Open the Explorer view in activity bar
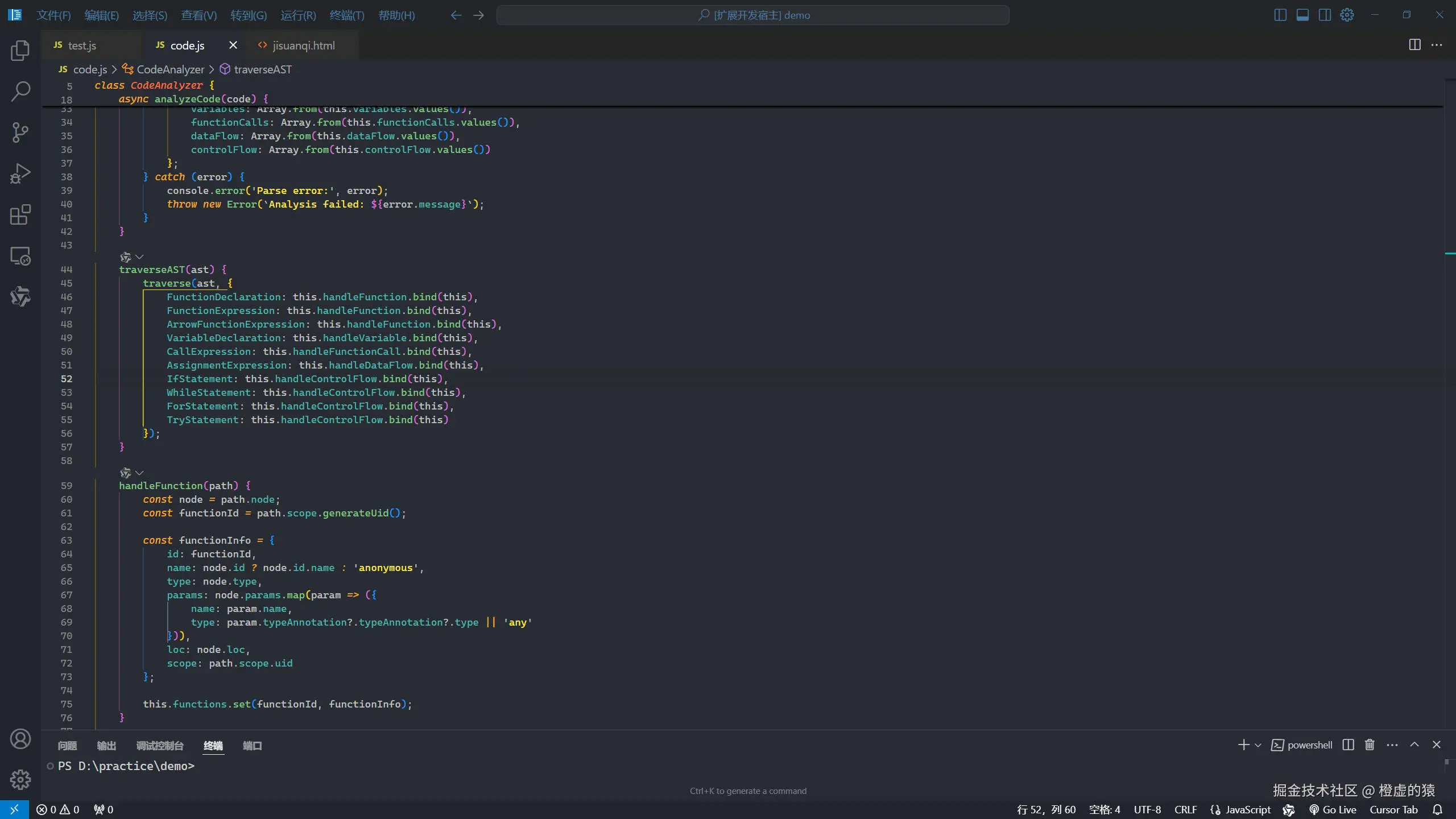This screenshot has width=1456, height=819. tap(20, 50)
